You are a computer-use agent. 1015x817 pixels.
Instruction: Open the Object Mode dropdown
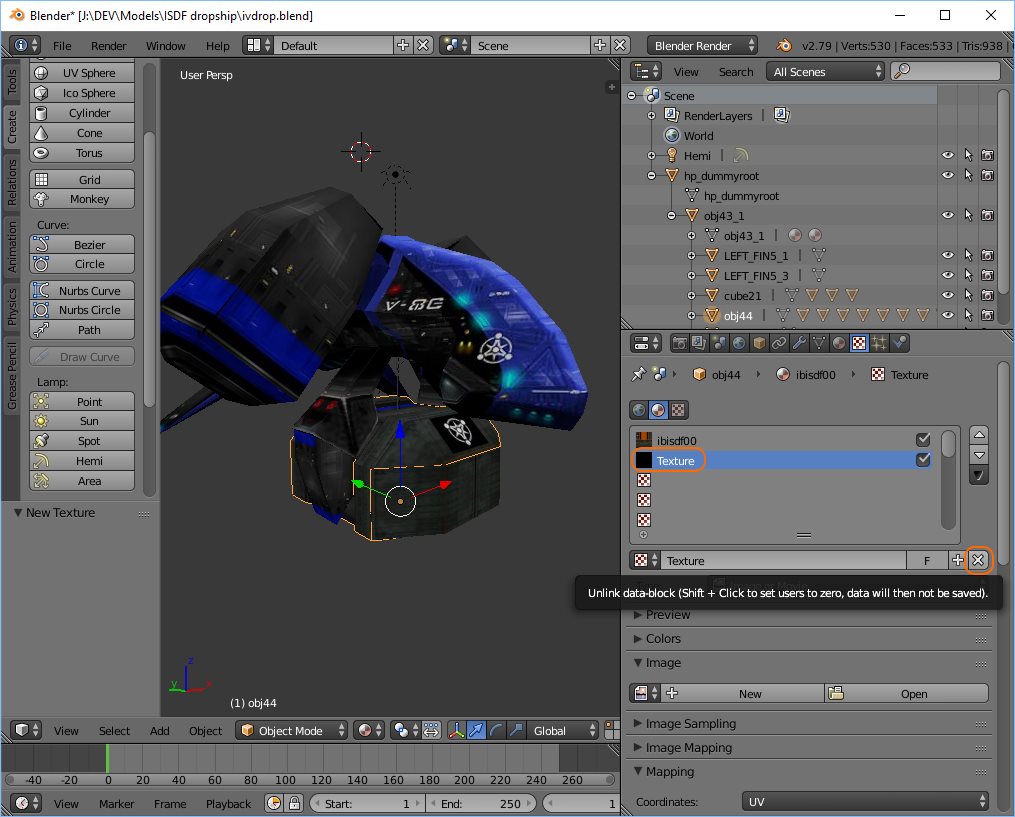[292, 731]
